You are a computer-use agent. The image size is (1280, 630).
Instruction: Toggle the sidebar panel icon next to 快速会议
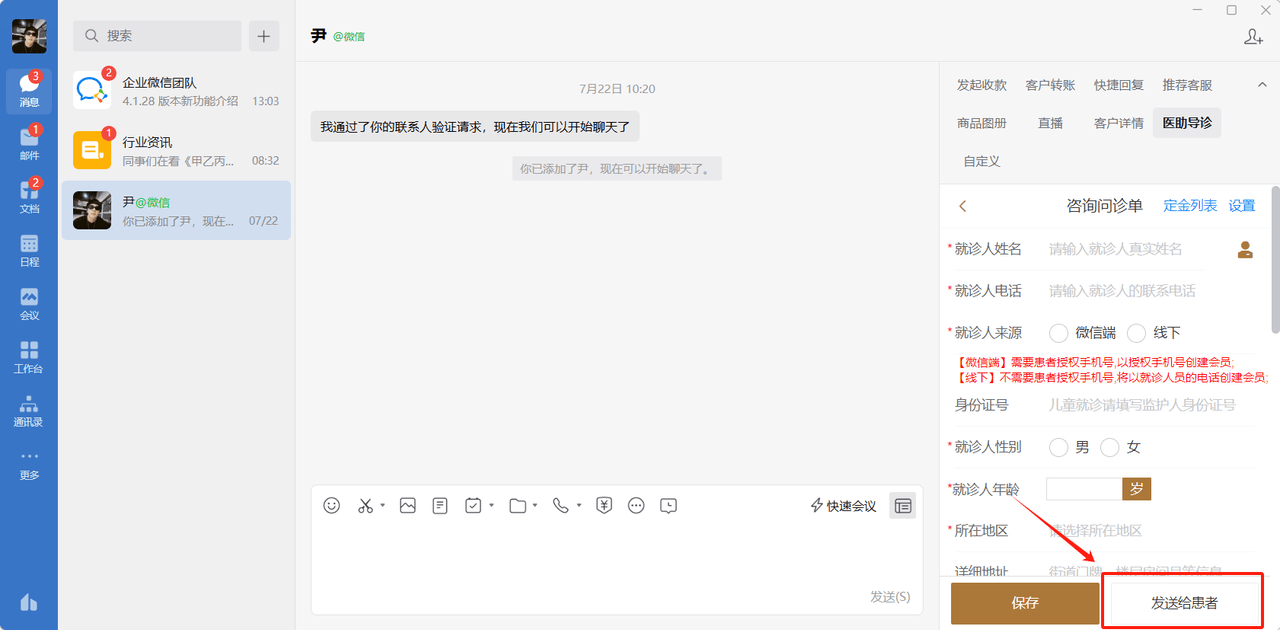pyautogui.click(x=903, y=506)
